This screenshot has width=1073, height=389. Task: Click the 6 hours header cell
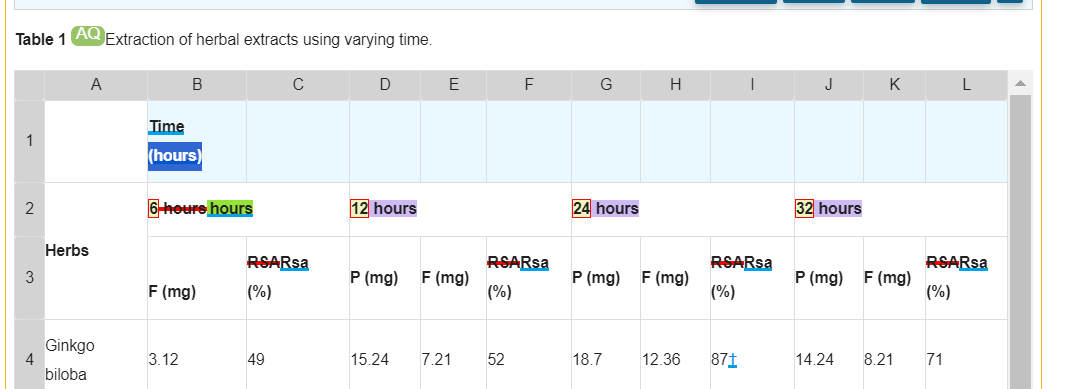click(248, 209)
